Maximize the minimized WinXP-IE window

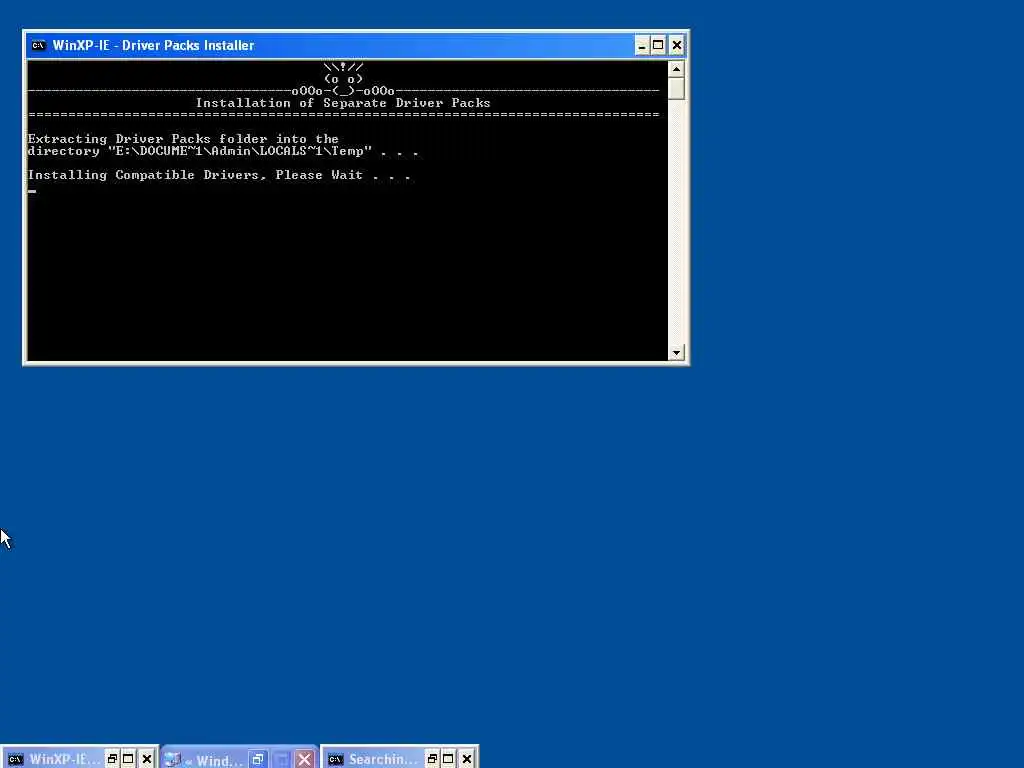pos(129,759)
